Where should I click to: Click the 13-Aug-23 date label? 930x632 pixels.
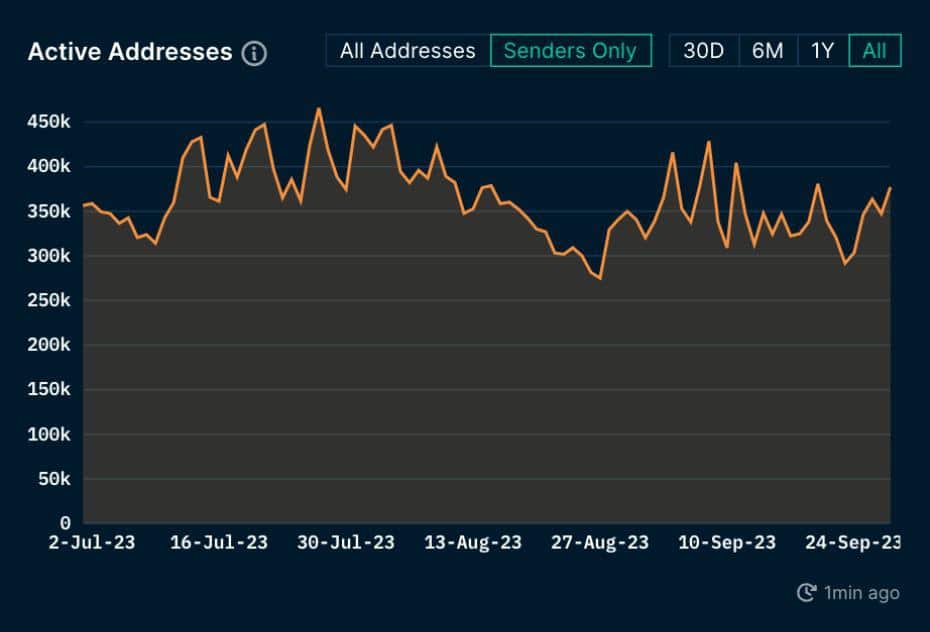coord(473,542)
